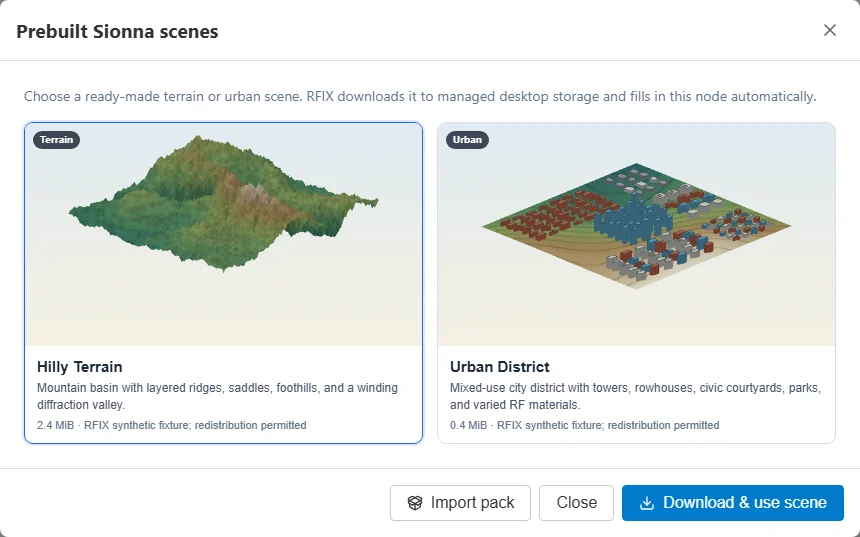This screenshot has width=860, height=537.
Task: Click the 2.4 MiB size line
Action: point(172,425)
